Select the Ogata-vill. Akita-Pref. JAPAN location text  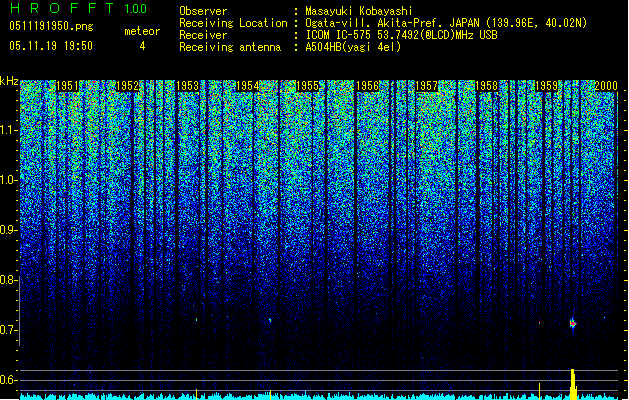[x=446, y=23]
